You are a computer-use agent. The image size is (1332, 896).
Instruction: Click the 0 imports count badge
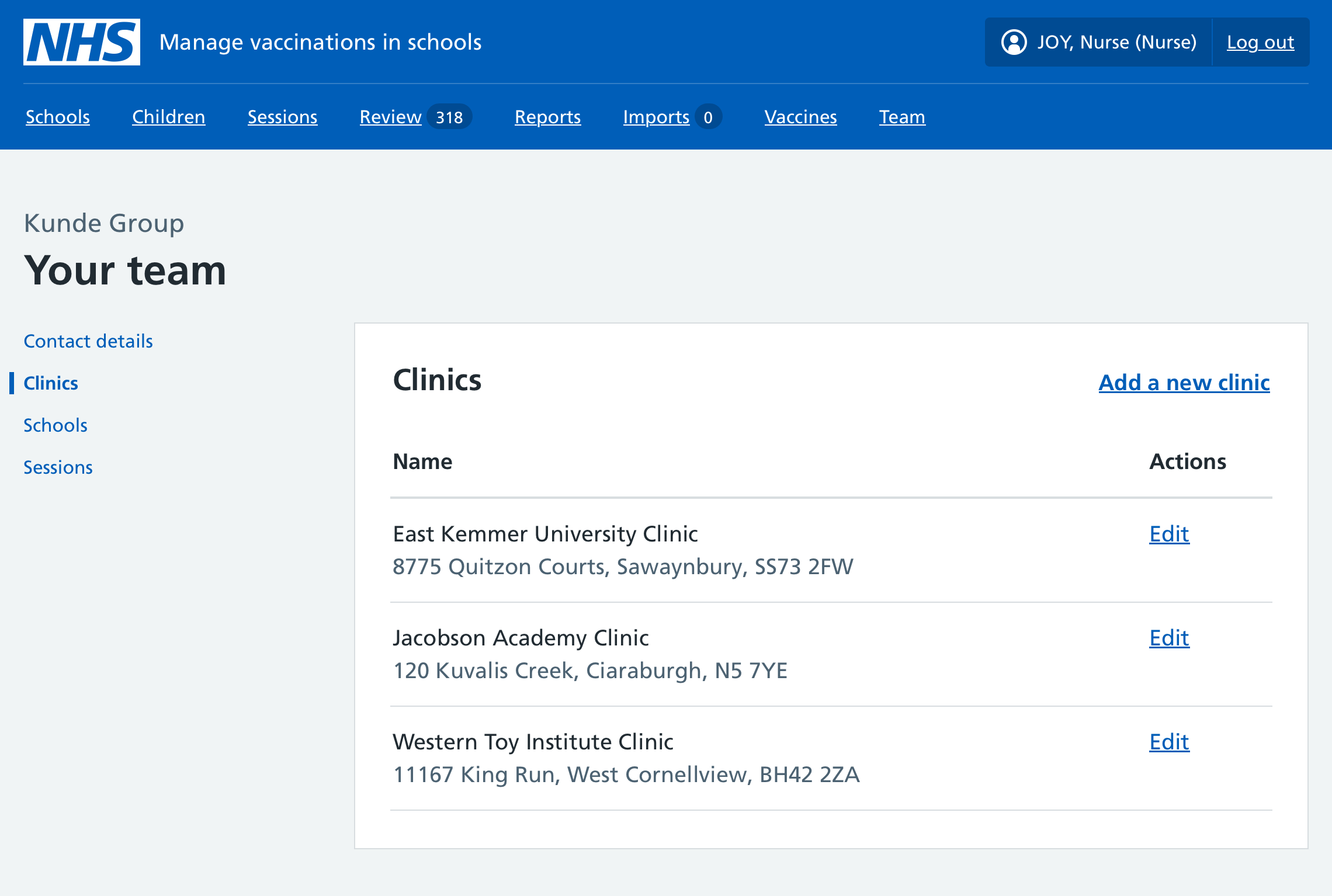coord(708,117)
